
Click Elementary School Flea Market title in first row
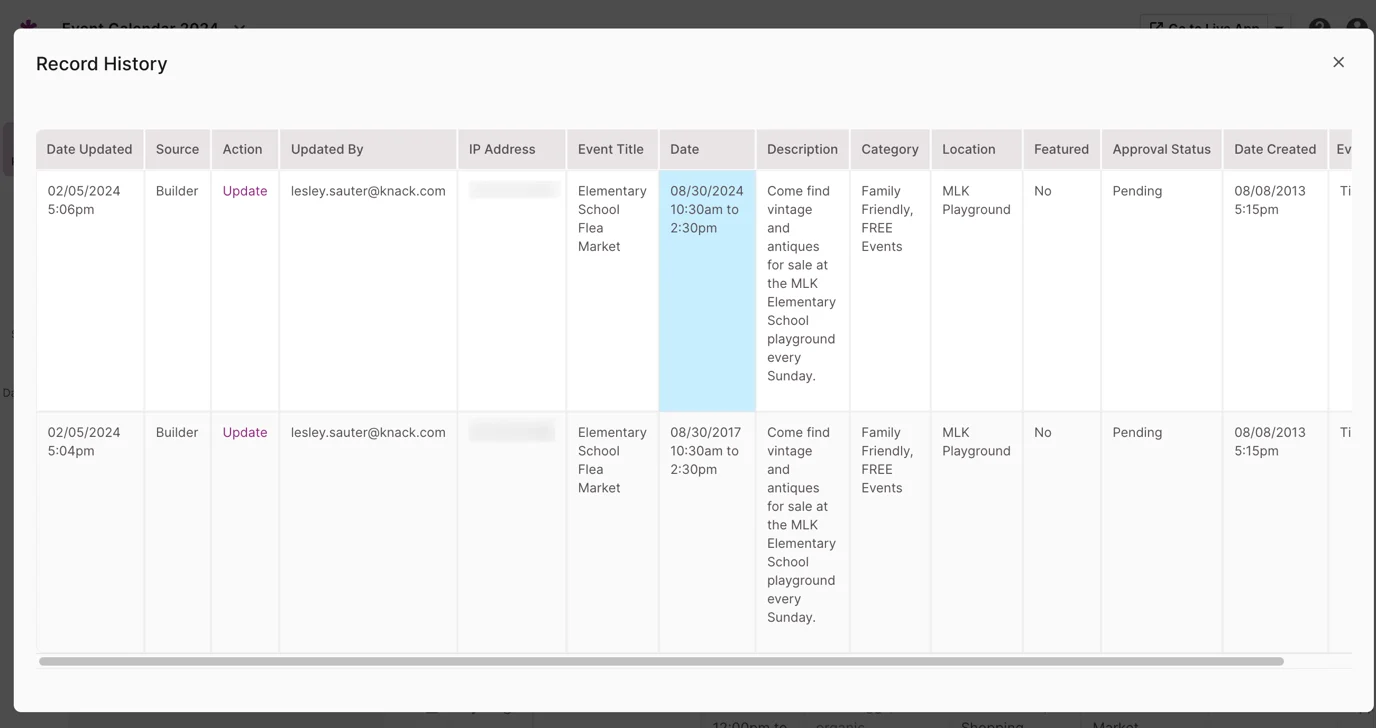[612, 219]
